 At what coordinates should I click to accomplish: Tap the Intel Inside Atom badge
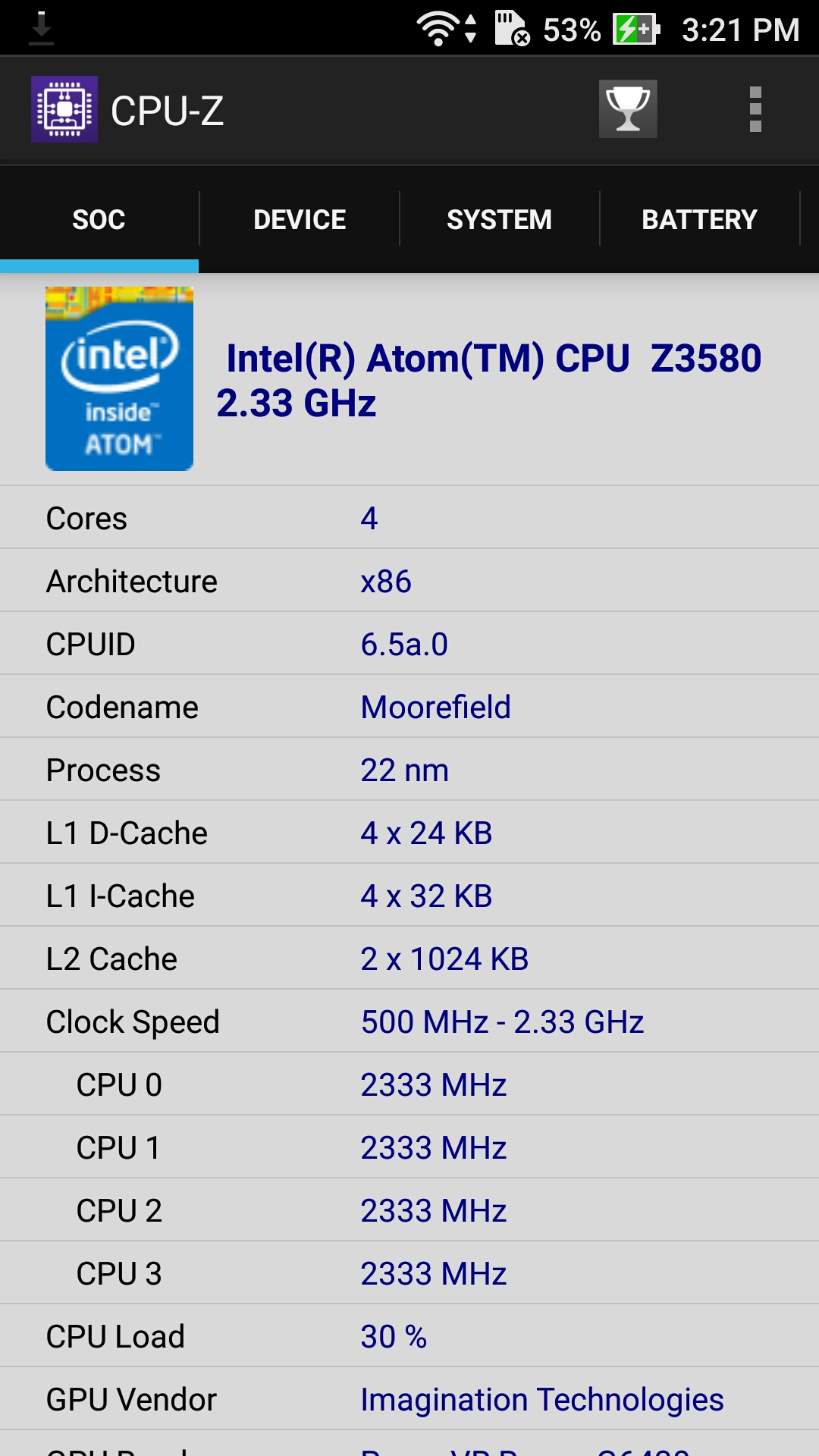(x=119, y=378)
